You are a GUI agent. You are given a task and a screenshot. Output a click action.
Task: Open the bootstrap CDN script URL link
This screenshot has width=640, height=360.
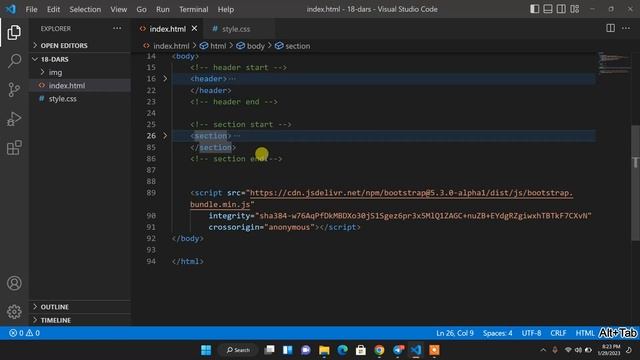[411, 193]
